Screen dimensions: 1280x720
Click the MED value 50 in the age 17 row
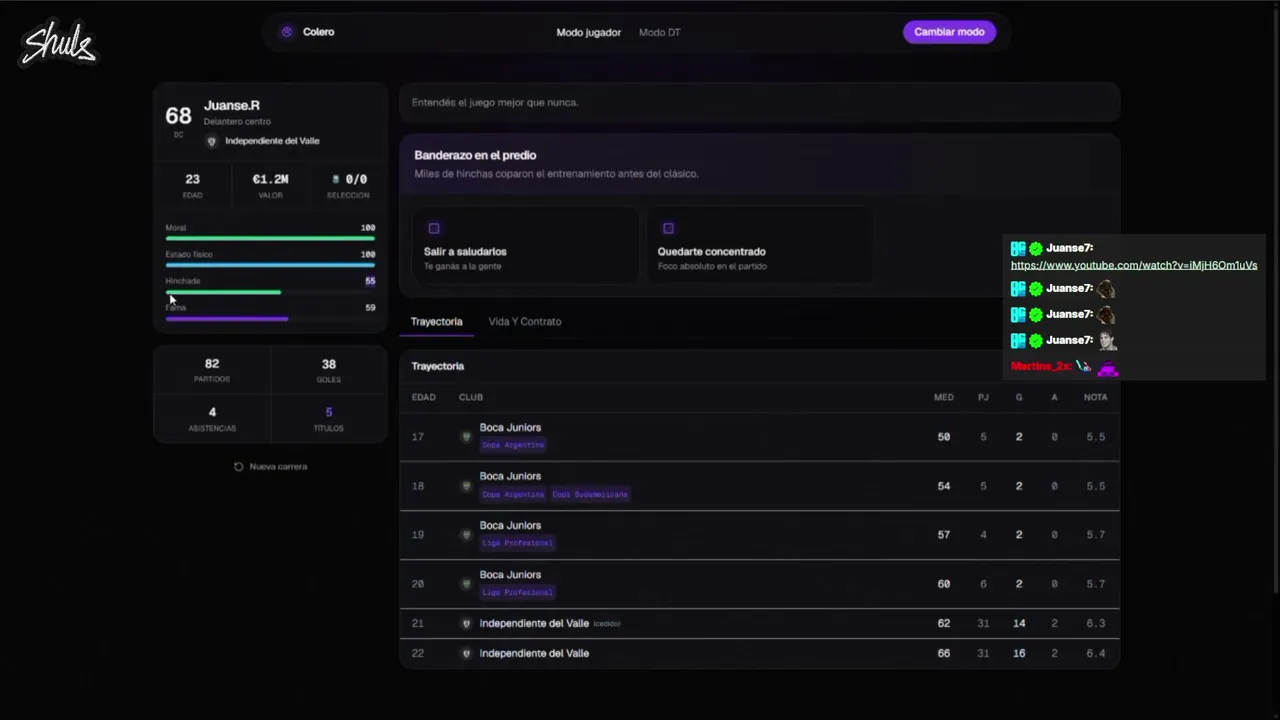pyautogui.click(x=944, y=437)
